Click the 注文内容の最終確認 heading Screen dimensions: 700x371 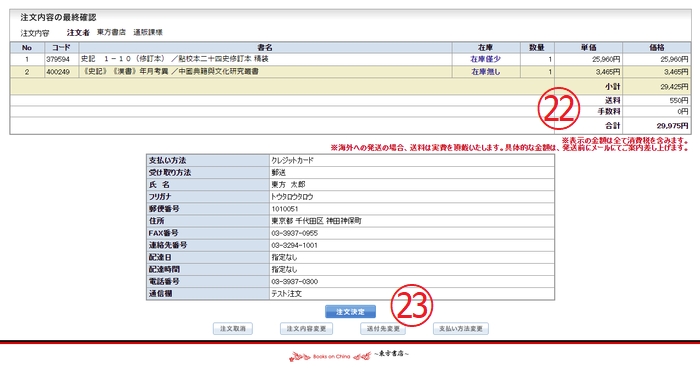pyautogui.click(x=58, y=17)
